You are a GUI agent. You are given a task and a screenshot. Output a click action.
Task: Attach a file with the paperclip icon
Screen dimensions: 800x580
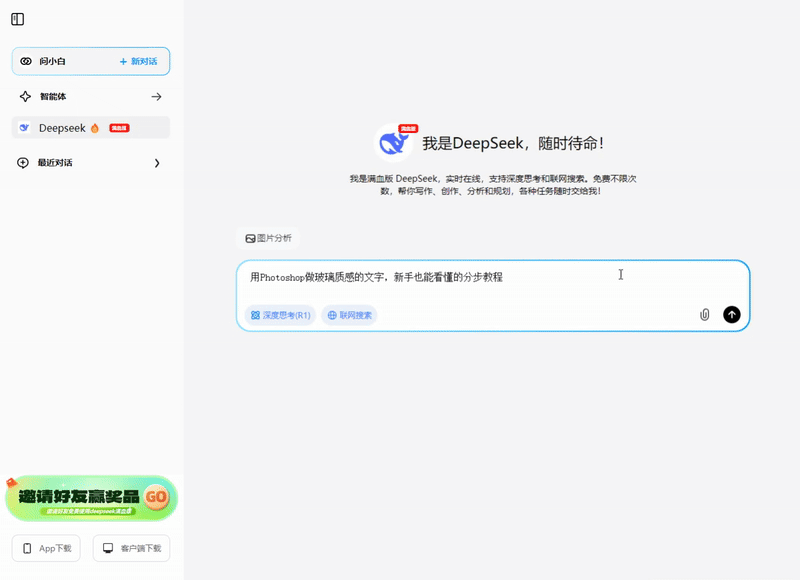[705, 315]
